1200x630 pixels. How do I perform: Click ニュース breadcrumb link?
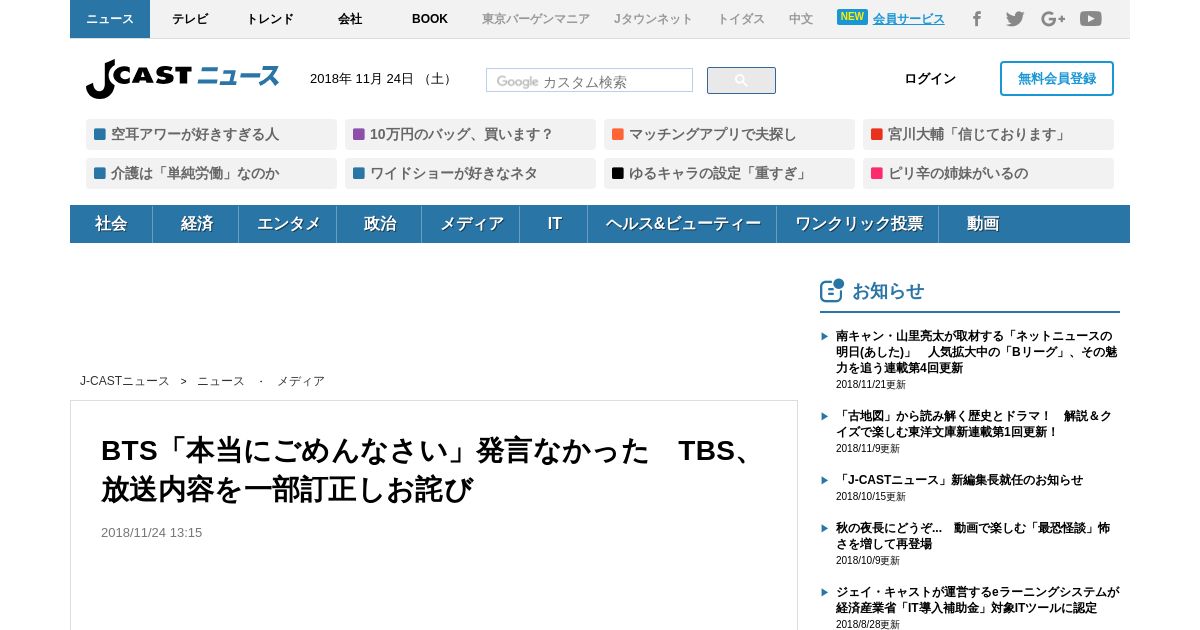pos(221,381)
